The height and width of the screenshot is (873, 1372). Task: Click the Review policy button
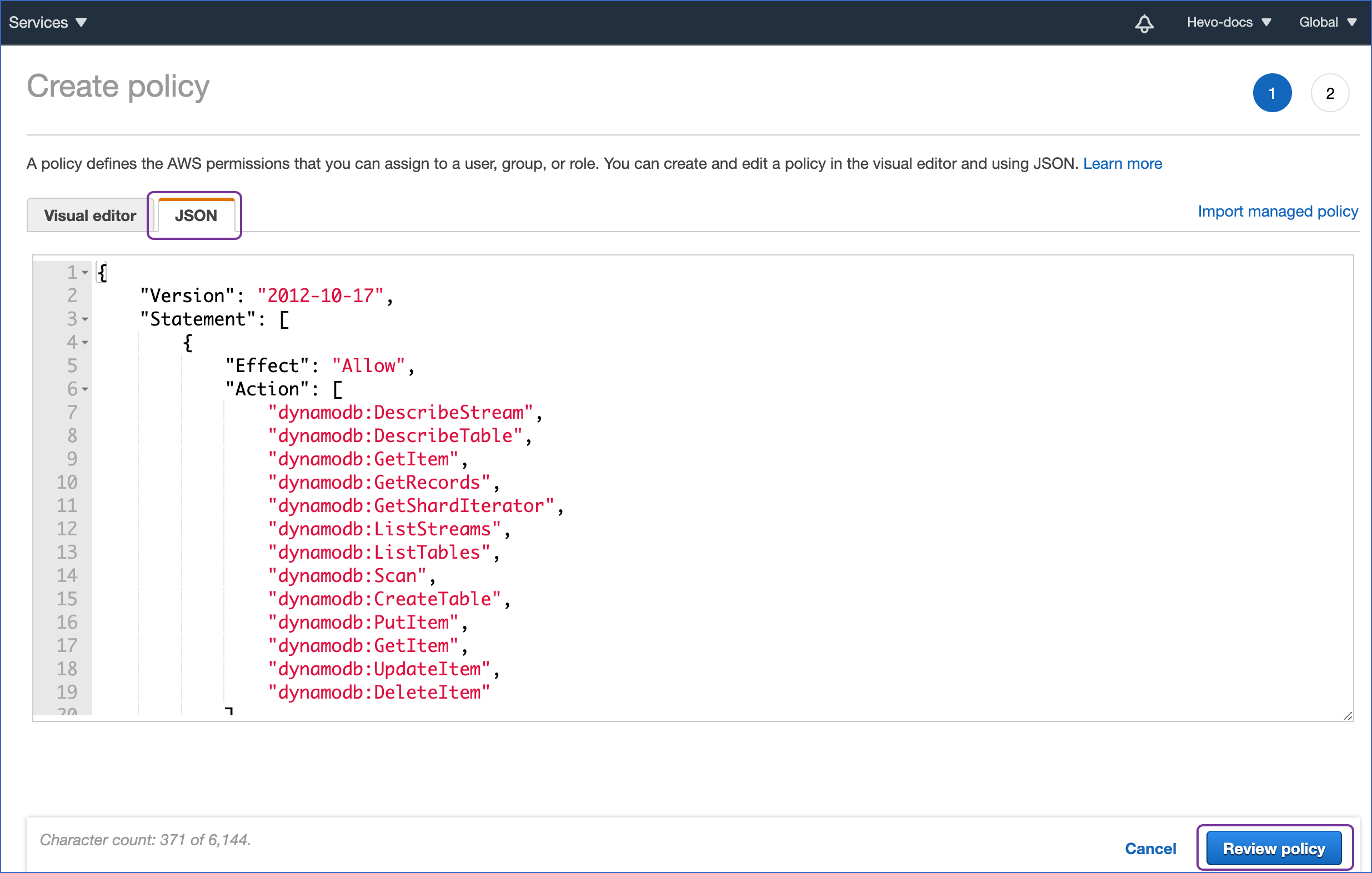tap(1273, 847)
